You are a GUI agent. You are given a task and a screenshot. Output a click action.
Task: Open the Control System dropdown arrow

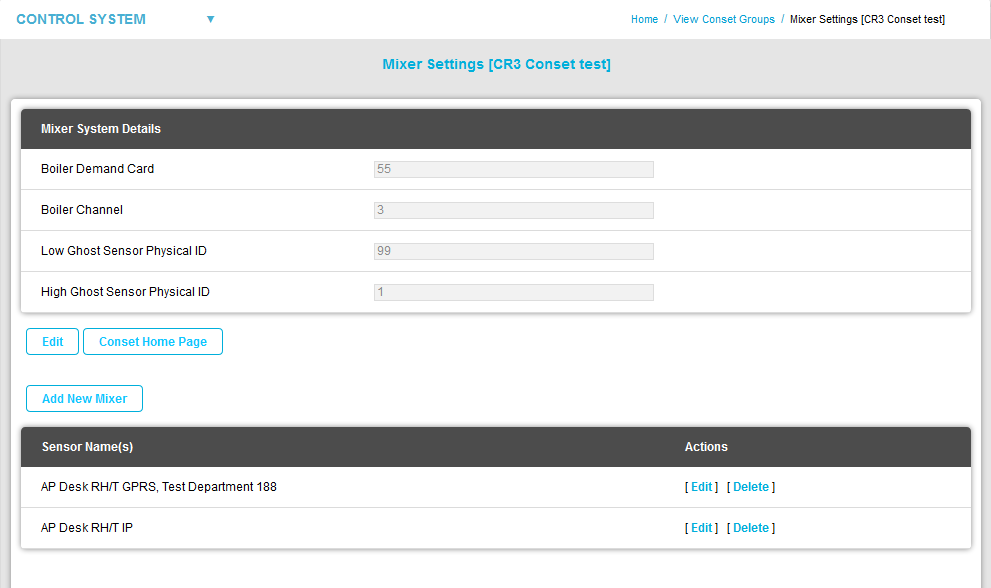pyautogui.click(x=210, y=19)
